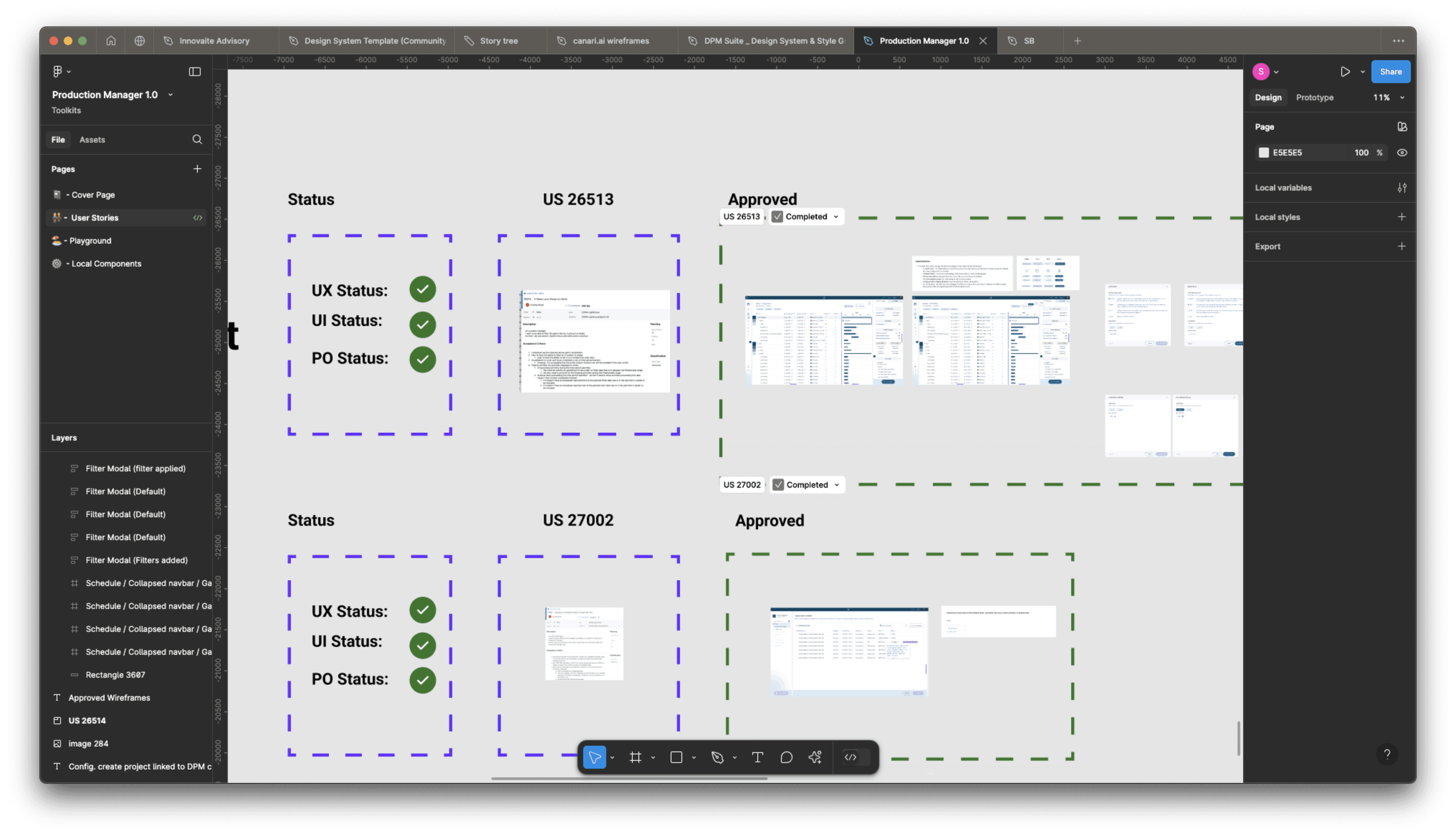Click the blue Share button

tap(1390, 72)
